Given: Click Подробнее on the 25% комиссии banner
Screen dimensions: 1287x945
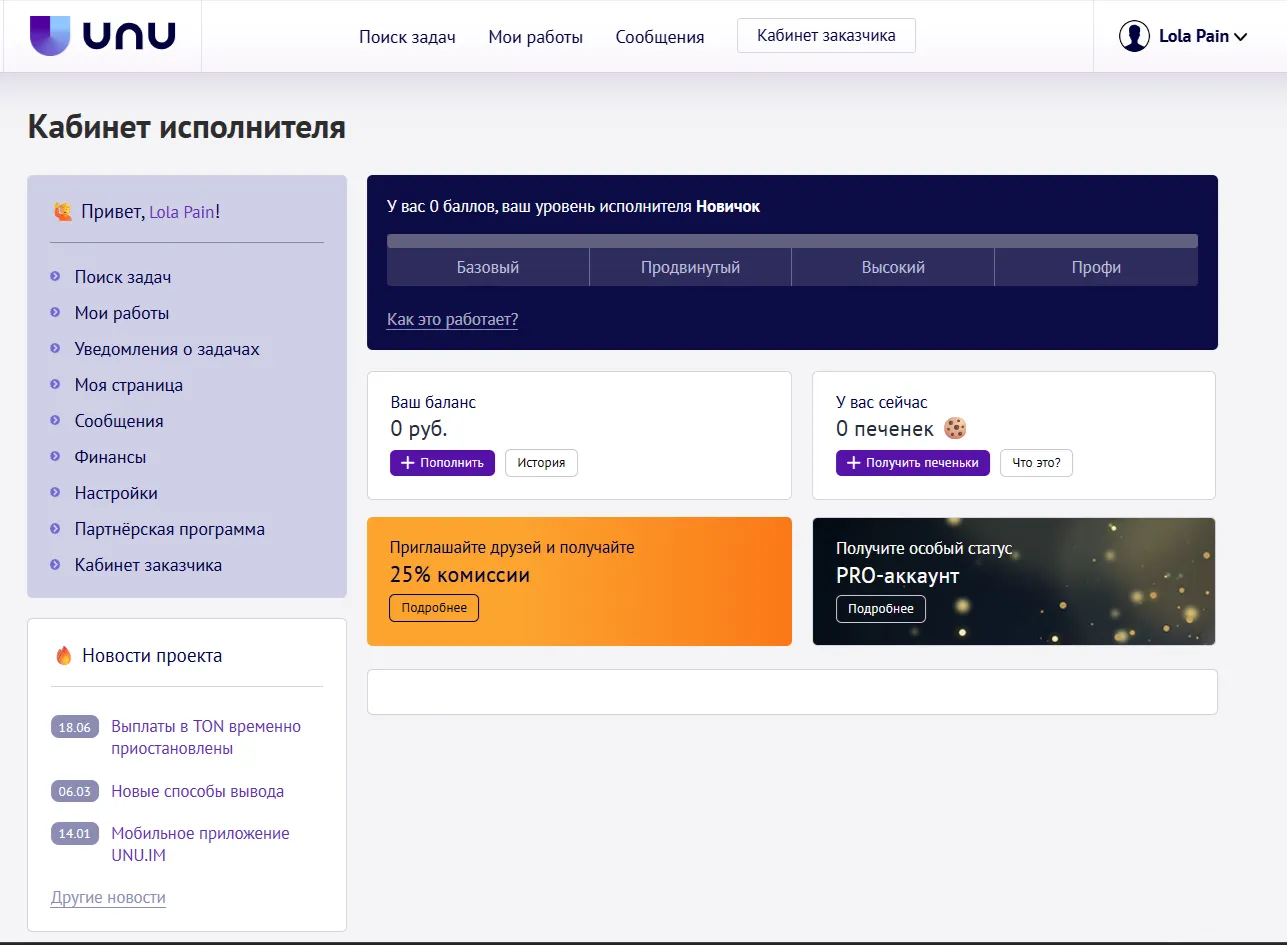Looking at the screenshot, I should pos(434,608).
